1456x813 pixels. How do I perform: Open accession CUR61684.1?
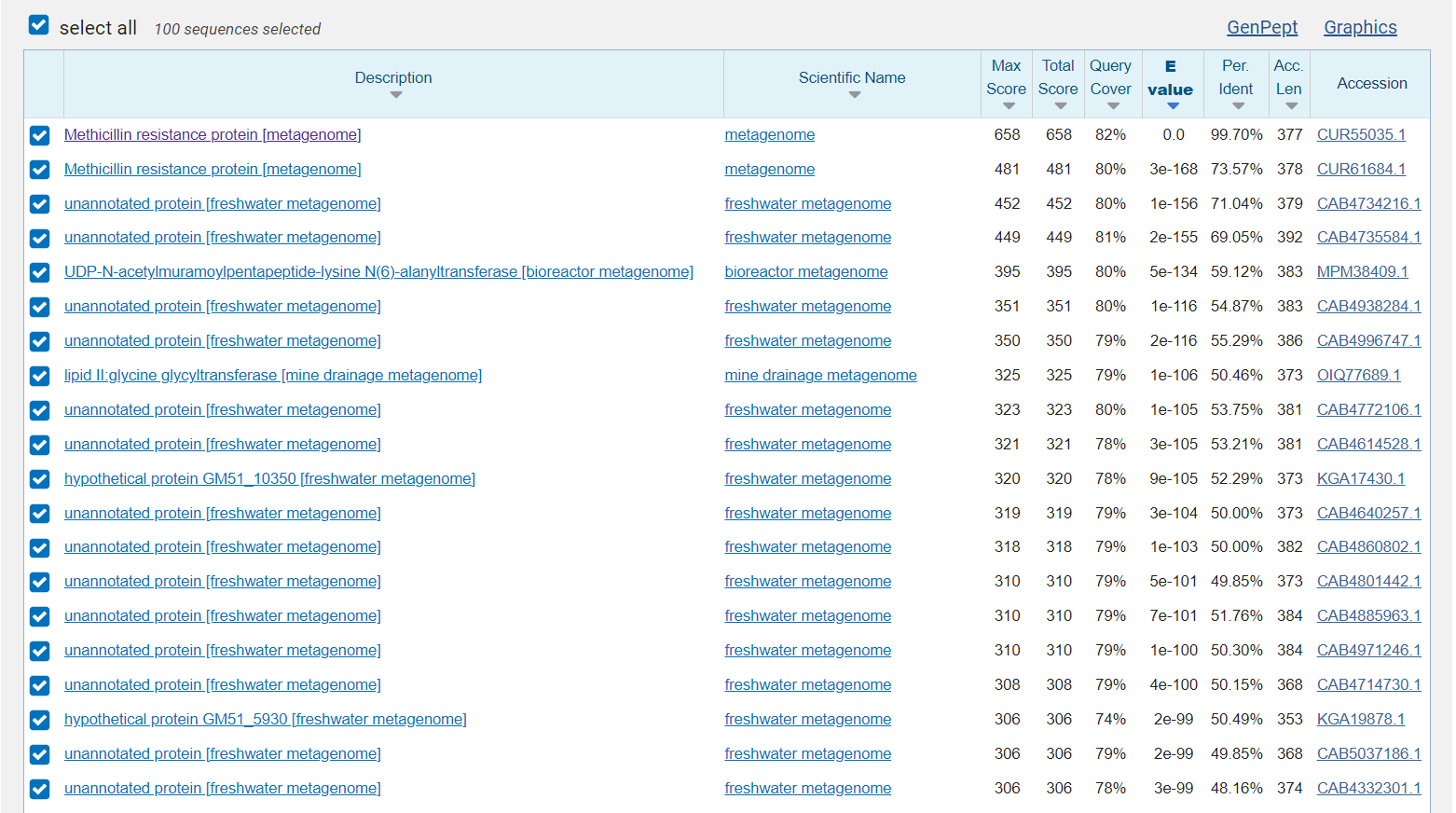pos(1361,169)
